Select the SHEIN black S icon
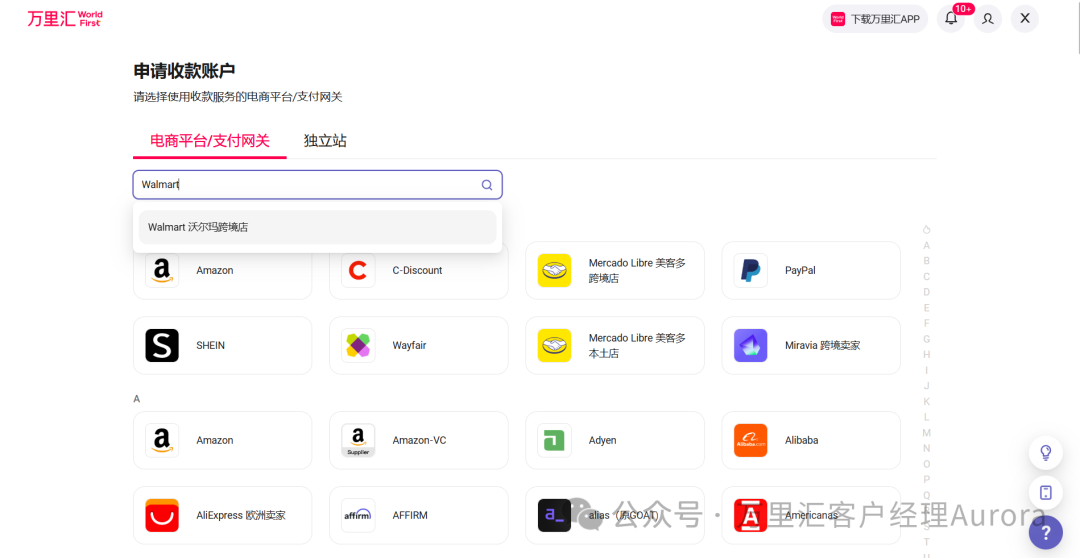The image size is (1080, 558). coord(162,345)
